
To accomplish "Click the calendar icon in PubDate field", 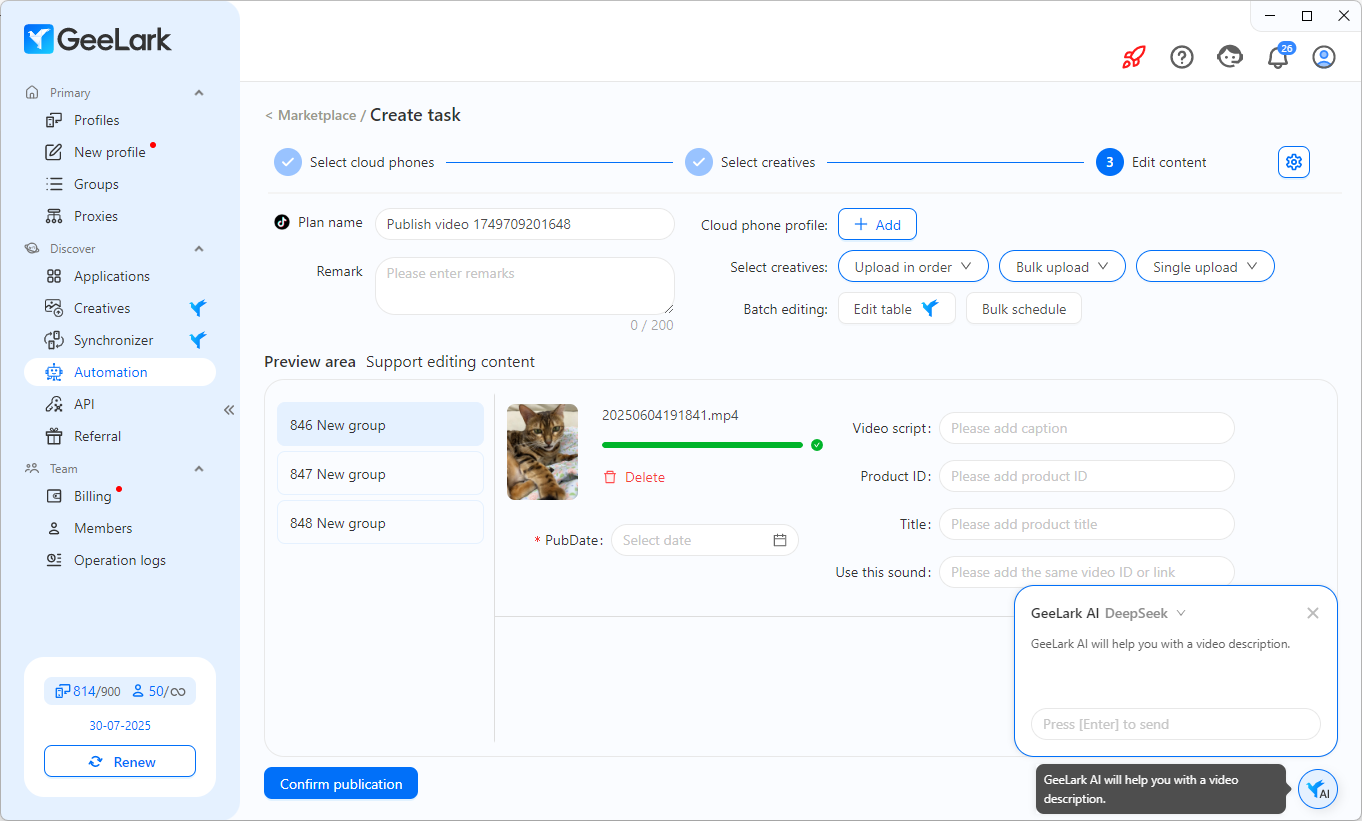I will click(x=780, y=540).
